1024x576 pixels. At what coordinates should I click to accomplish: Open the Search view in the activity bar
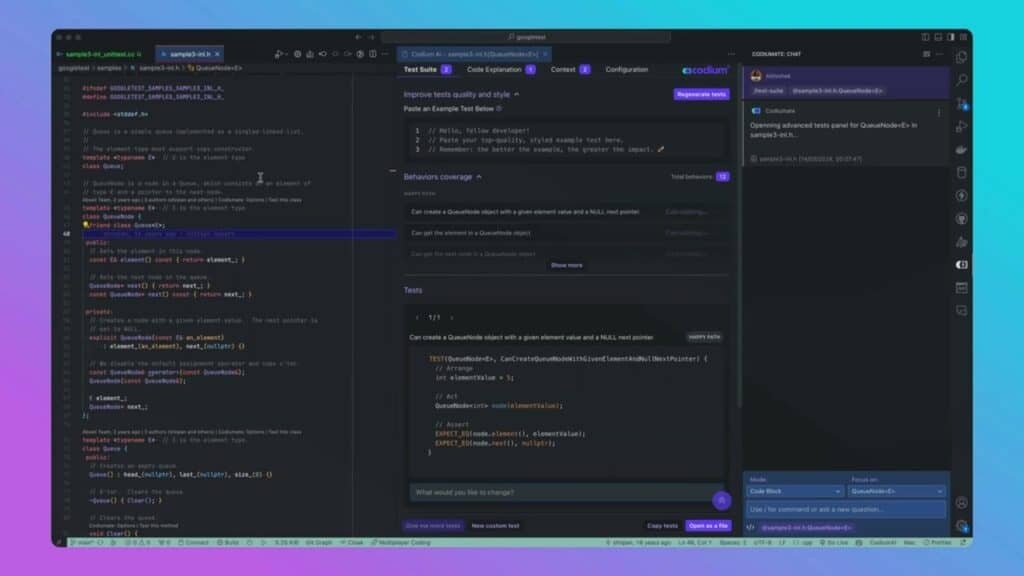click(961, 80)
